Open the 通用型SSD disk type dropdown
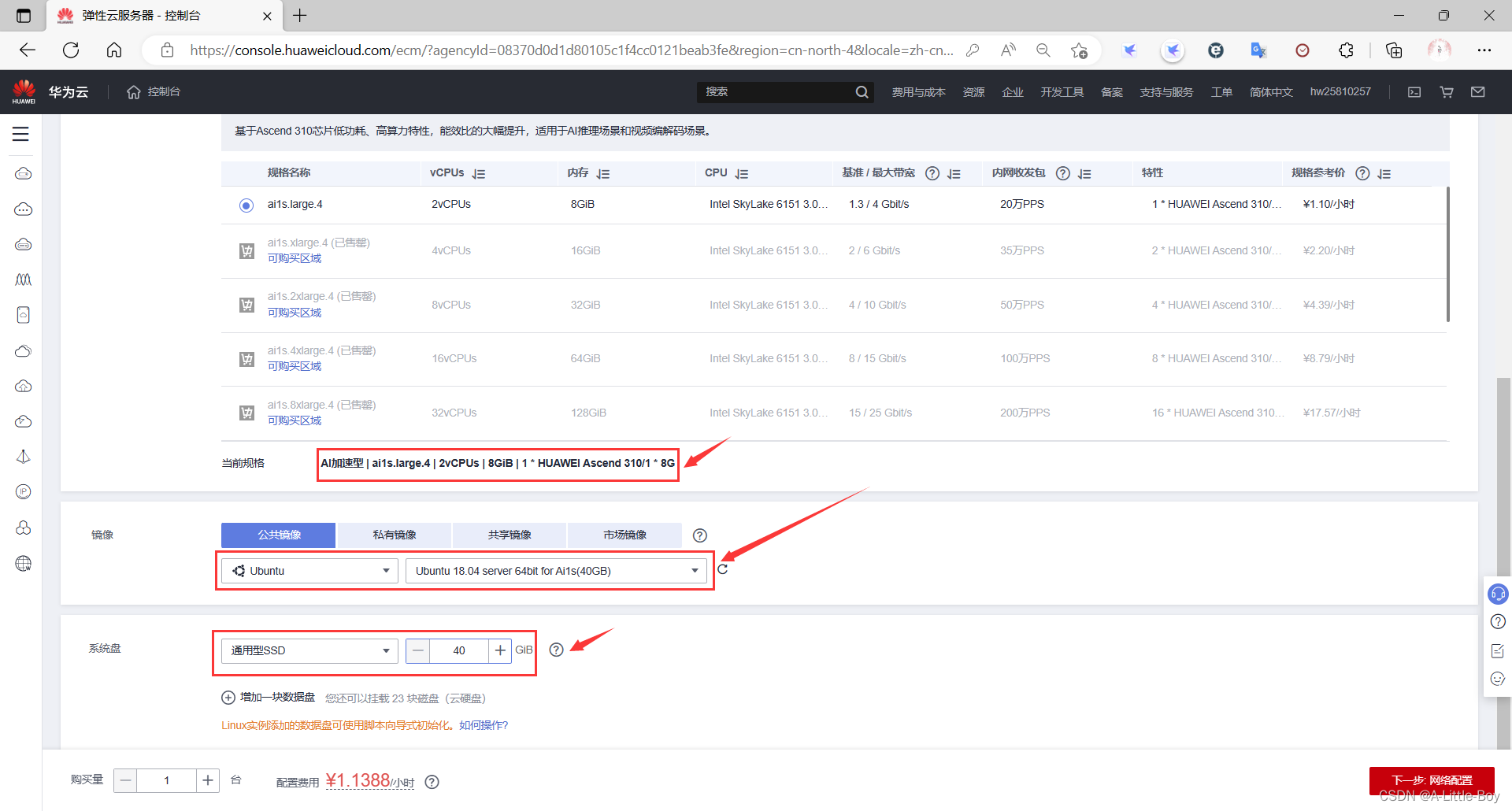Viewport: 1512px width, 811px height. pos(310,650)
